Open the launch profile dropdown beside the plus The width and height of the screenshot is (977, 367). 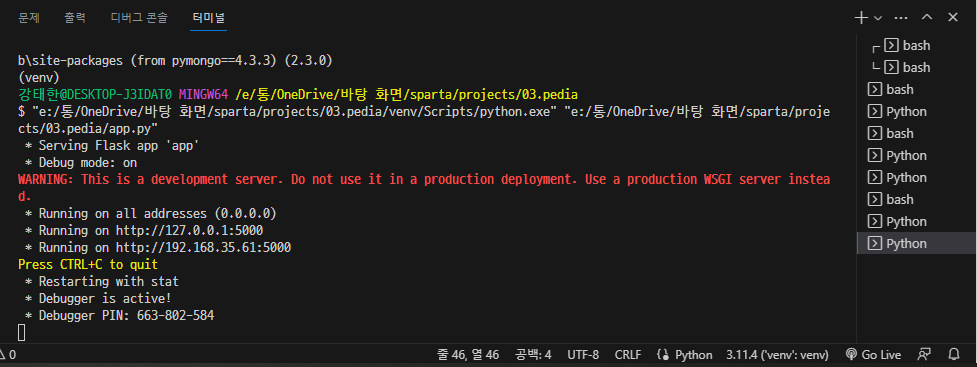(878, 17)
